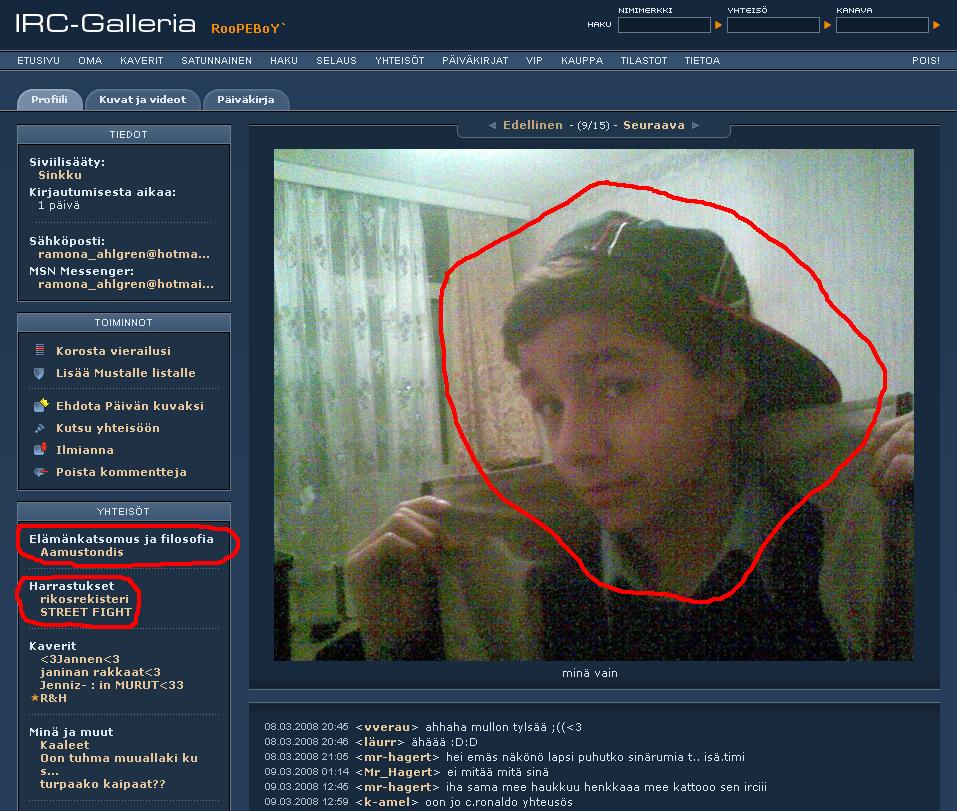The height and width of the screenshot is (811, 957).
Task: Open the R&H community
Action: click(54, 697)
